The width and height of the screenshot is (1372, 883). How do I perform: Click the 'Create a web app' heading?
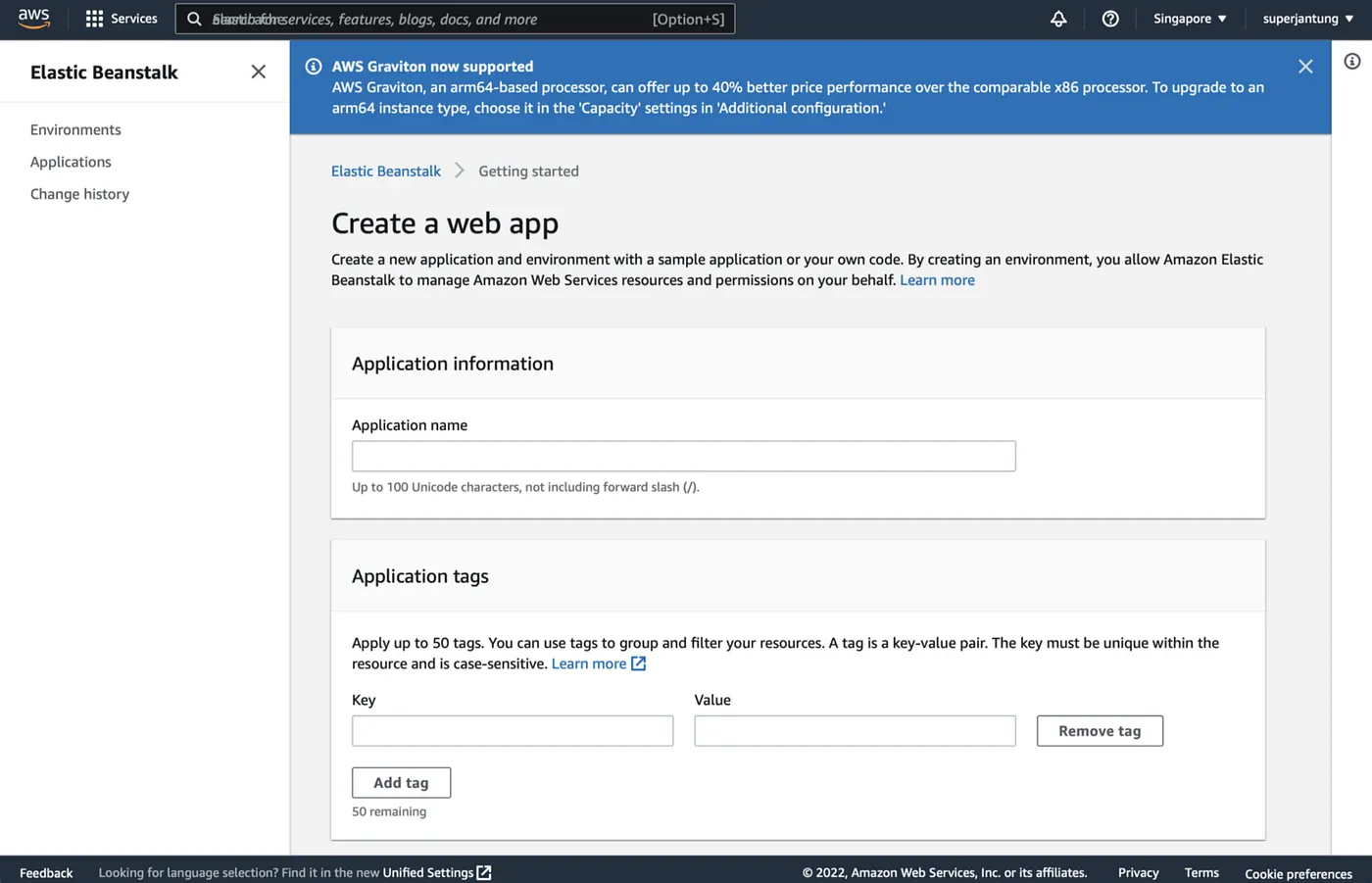(x=445, y=223)
